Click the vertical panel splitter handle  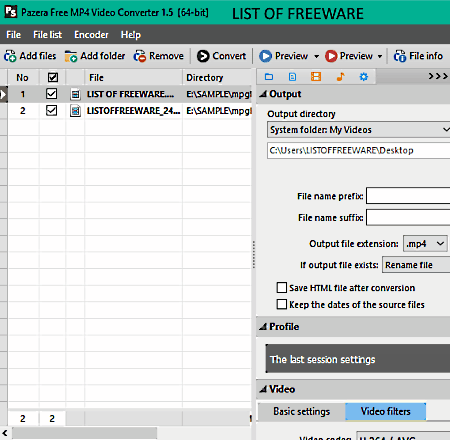[x=254, y=255]
